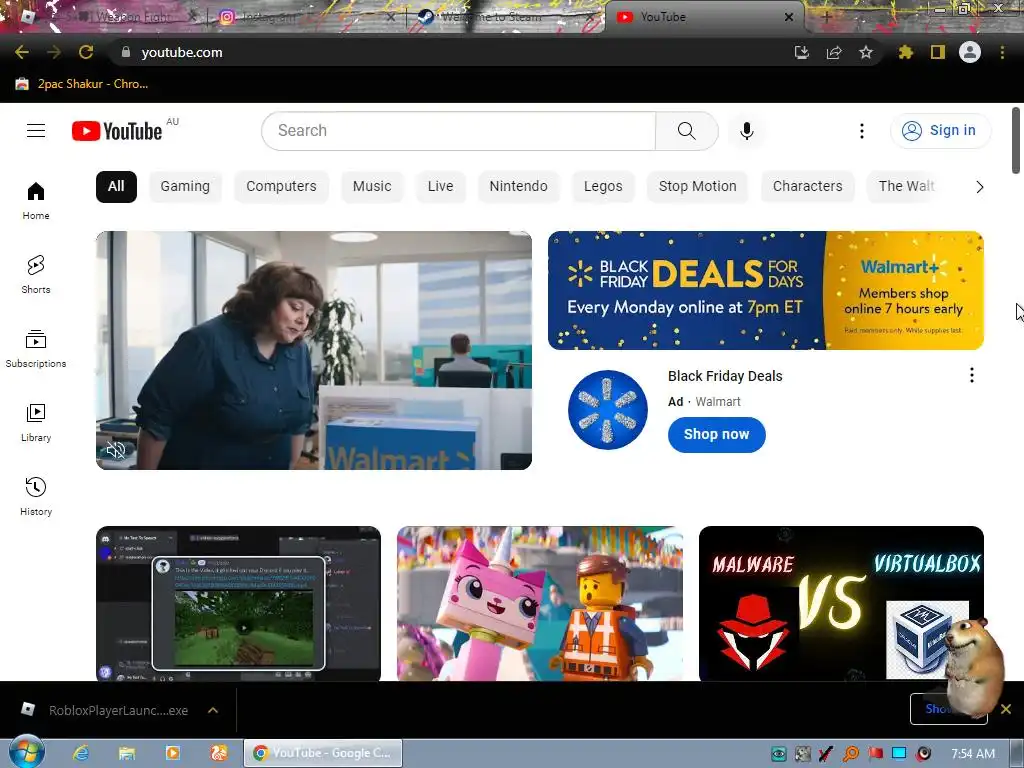Screen dimensions: 1024x768
Task: Select the All filter chip
Action: tap(116, 186)
